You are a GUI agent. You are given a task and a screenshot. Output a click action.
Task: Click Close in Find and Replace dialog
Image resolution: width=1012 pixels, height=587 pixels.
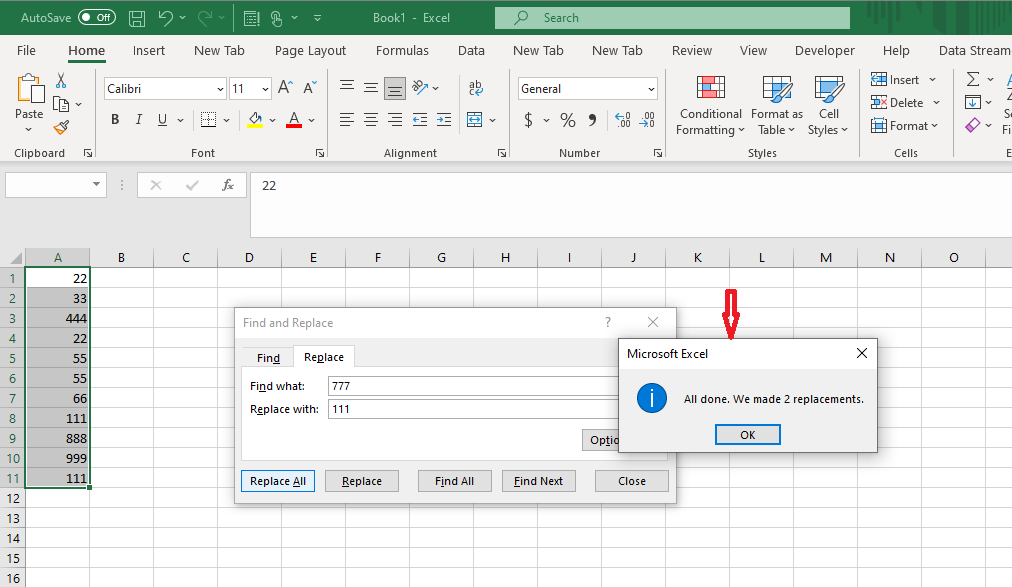631,481
